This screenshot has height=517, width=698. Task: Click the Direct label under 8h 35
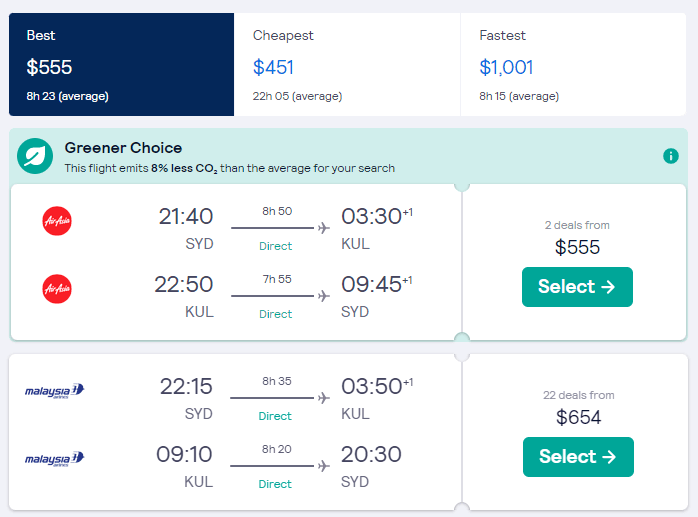[276, 416]
